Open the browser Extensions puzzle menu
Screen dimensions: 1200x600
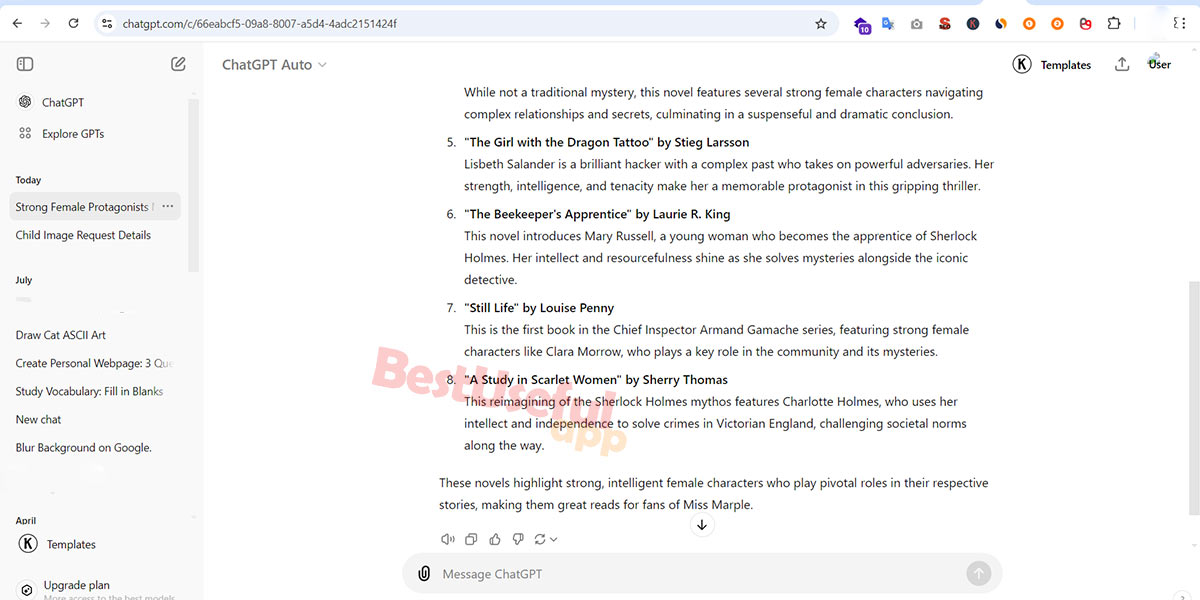pyautogui.click(x=1114, y=23)
